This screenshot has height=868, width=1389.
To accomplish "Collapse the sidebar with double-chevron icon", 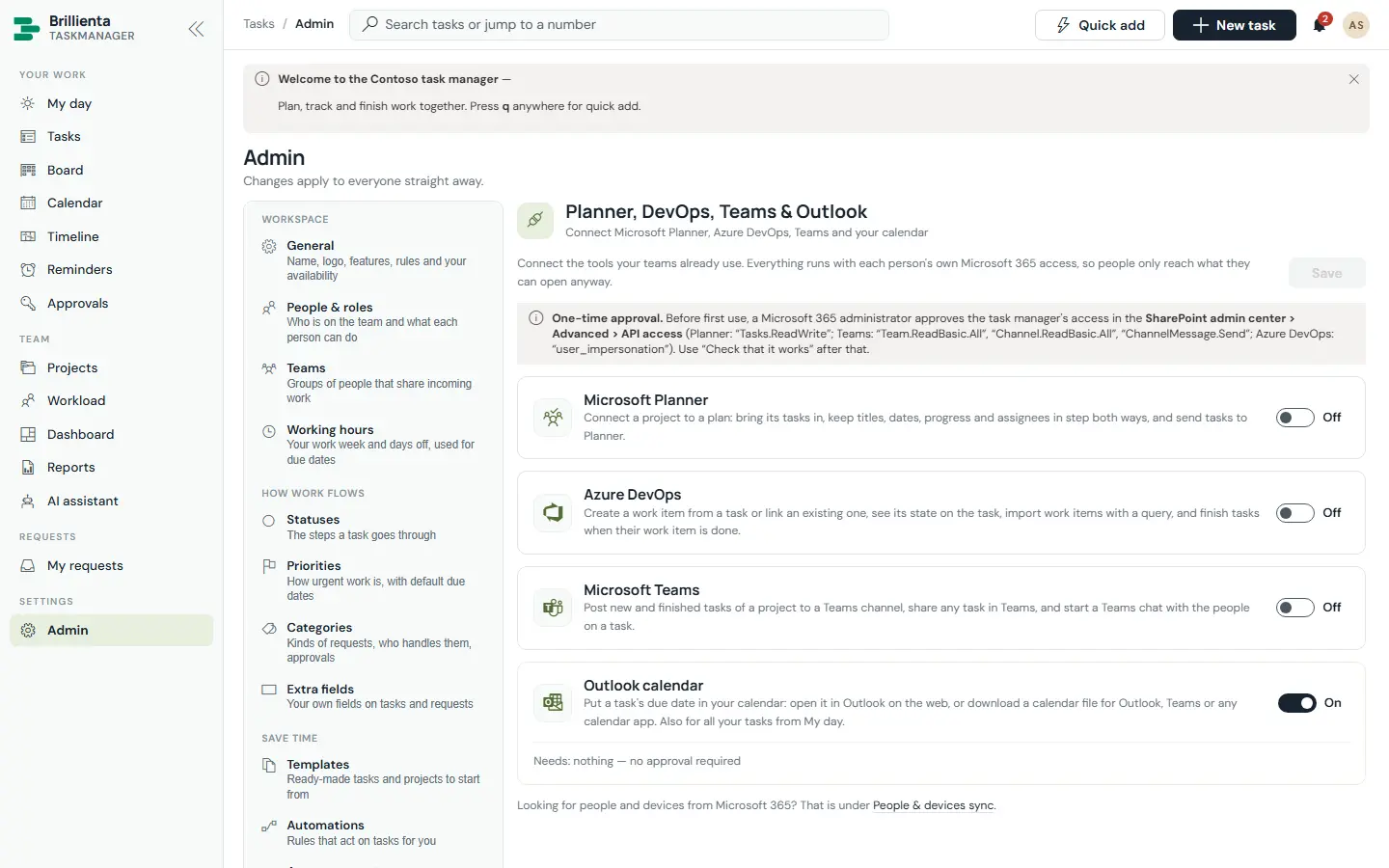I will (196, 29).
